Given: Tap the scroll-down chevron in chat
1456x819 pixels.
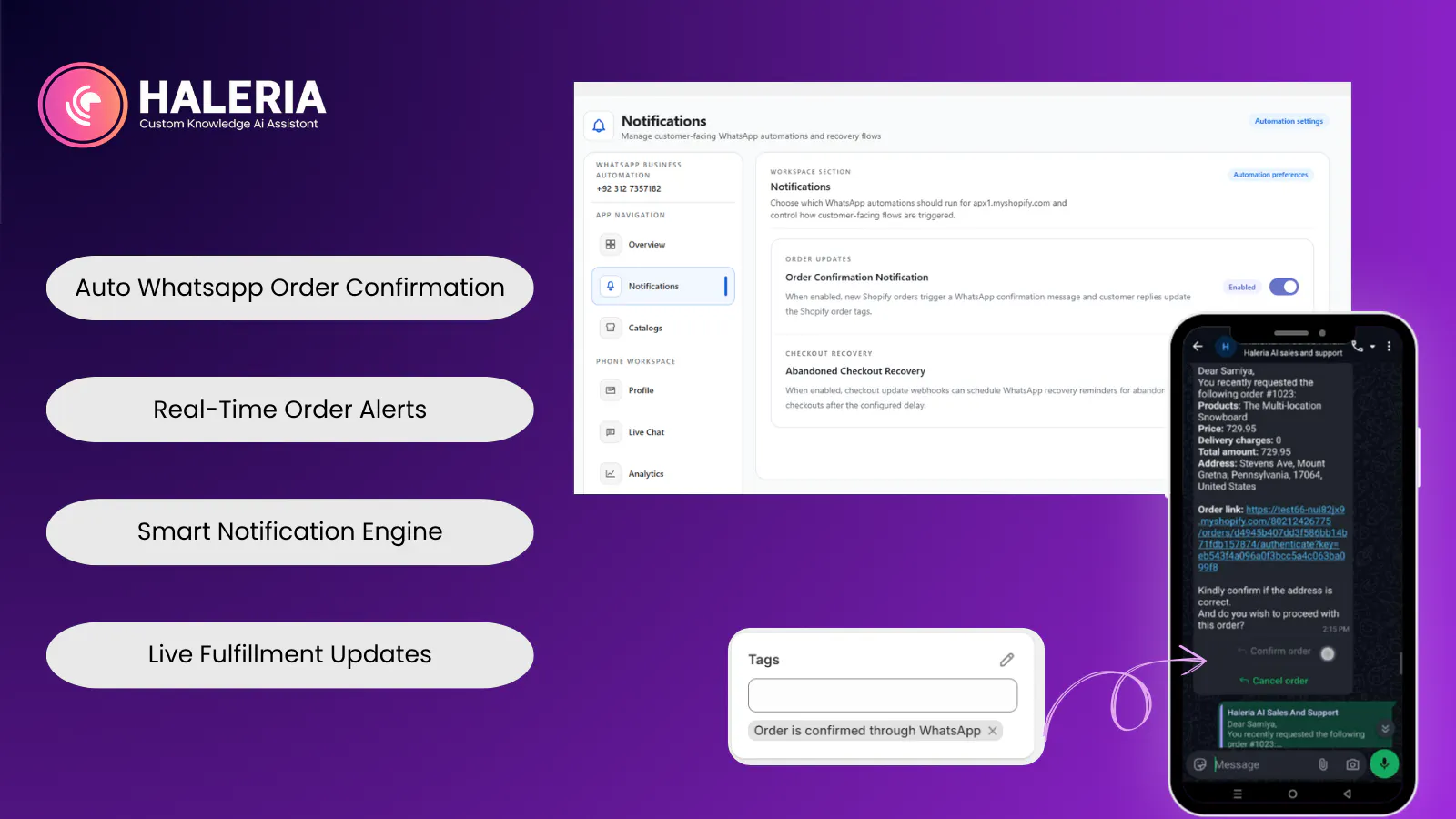Looking at the screenshot, I should tap(1385, 729).
